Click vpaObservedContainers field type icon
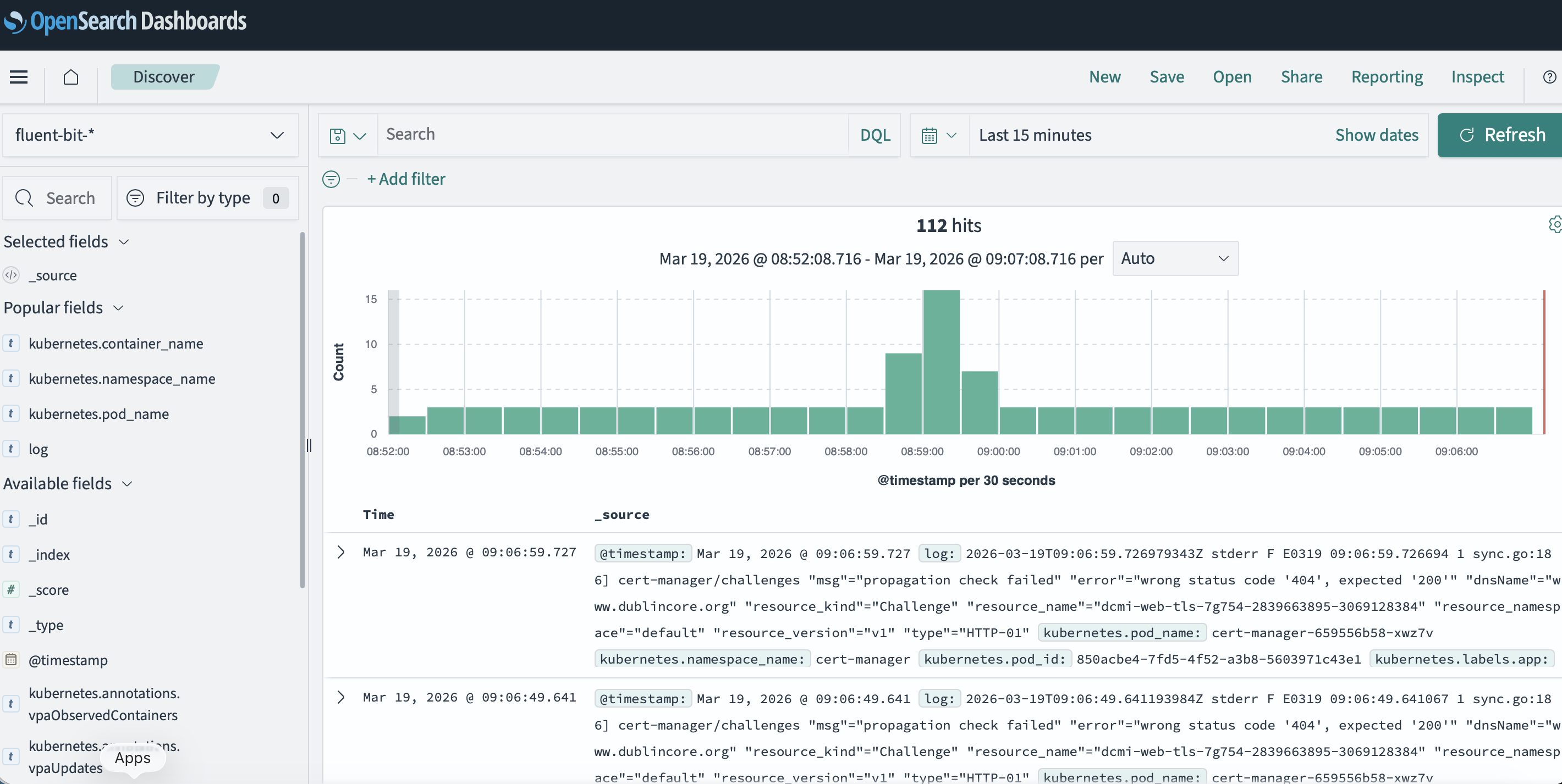The height and width of the screenshot is (784, 1562). pyautogui.click(x=11, y=703)
